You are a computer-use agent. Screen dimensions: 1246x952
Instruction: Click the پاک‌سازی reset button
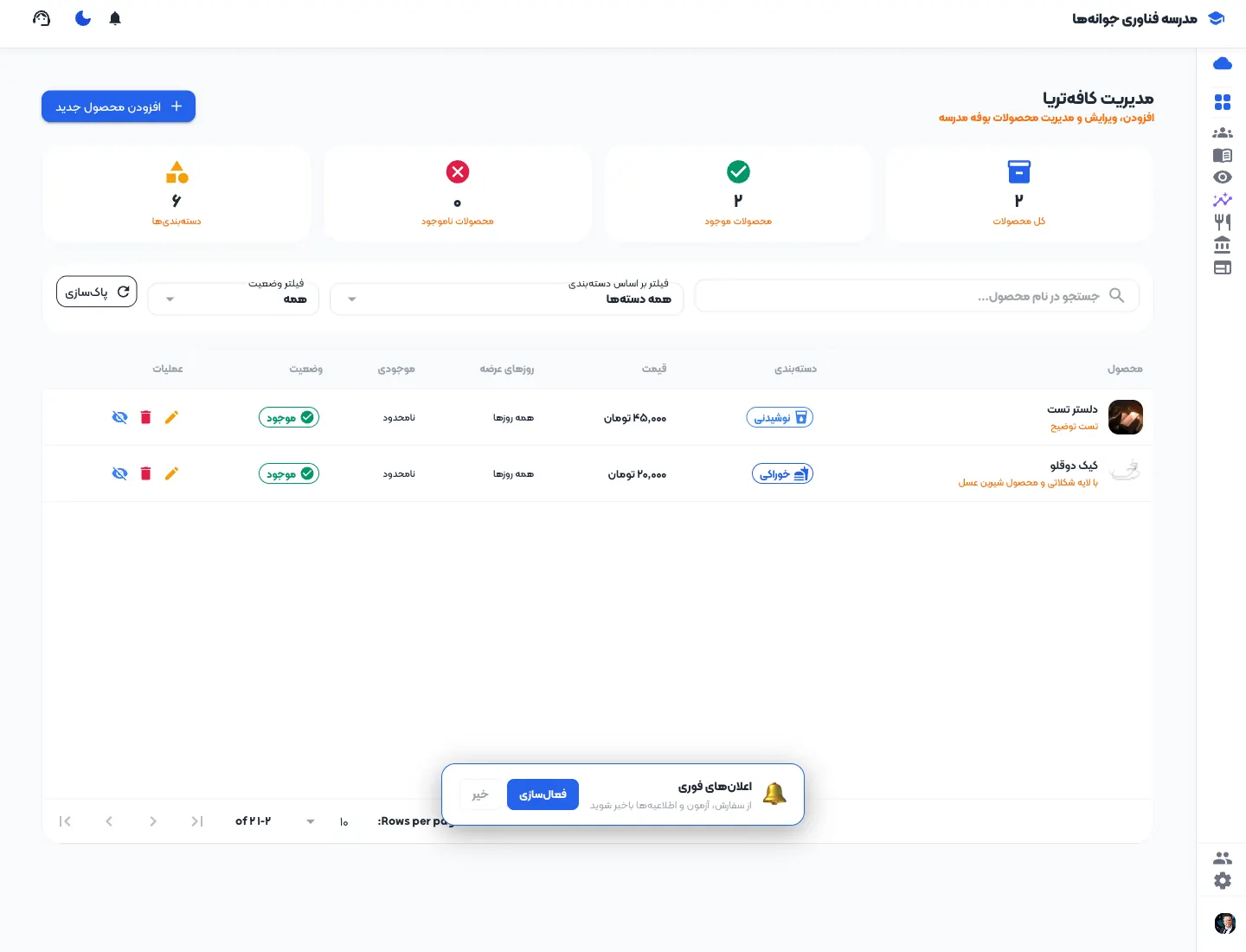tap(97, 292)
